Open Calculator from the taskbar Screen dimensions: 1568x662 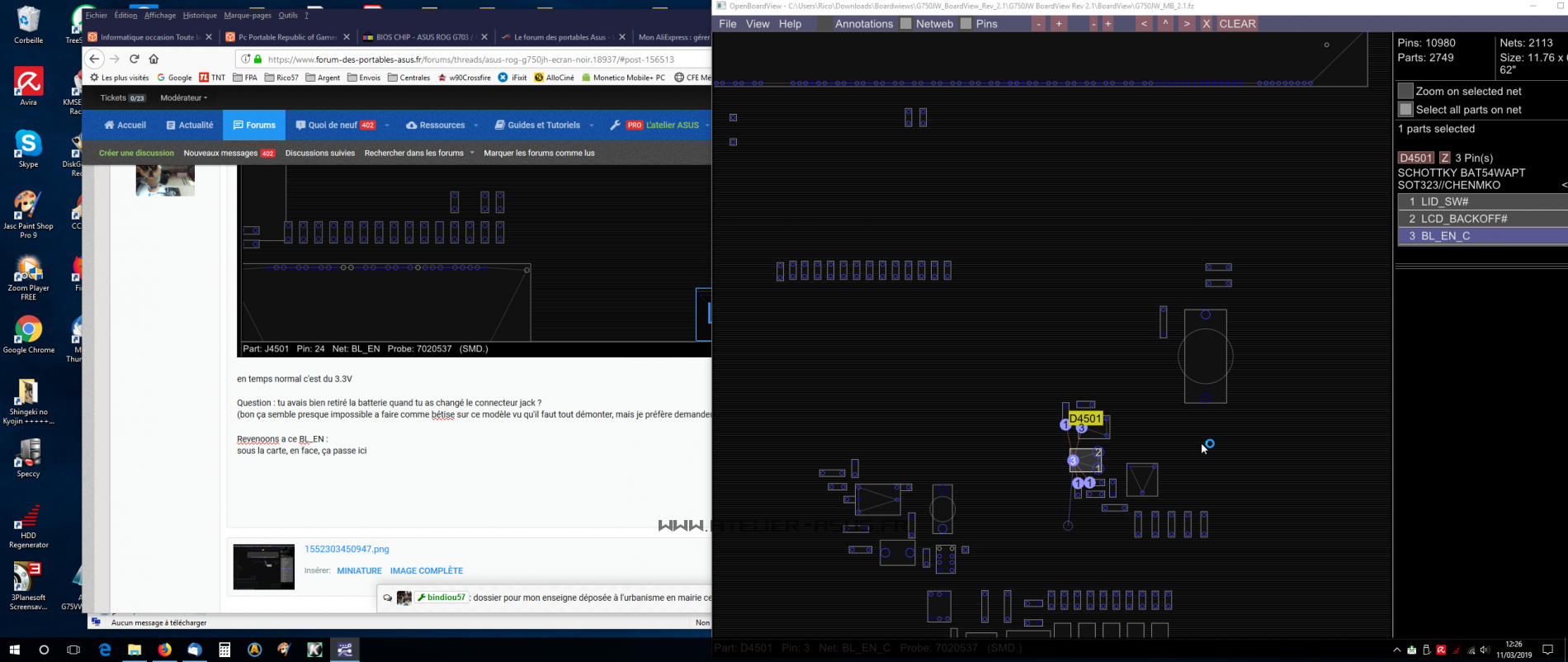click(x=224, y=650)
